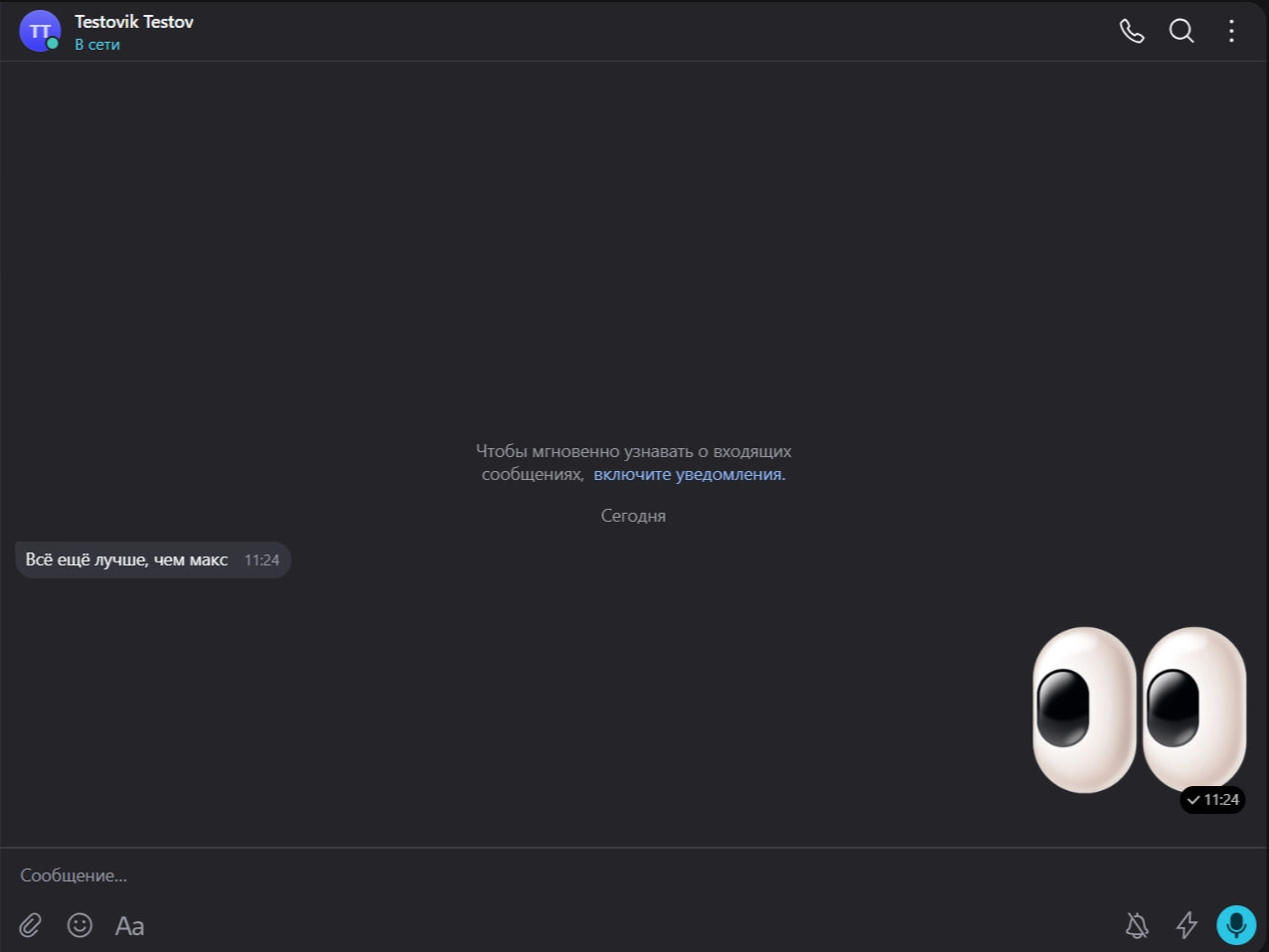Screen dimensions: 1269x952
Task: Start a voice call with Testovik Testov
Action: [x=1132, y=31]
